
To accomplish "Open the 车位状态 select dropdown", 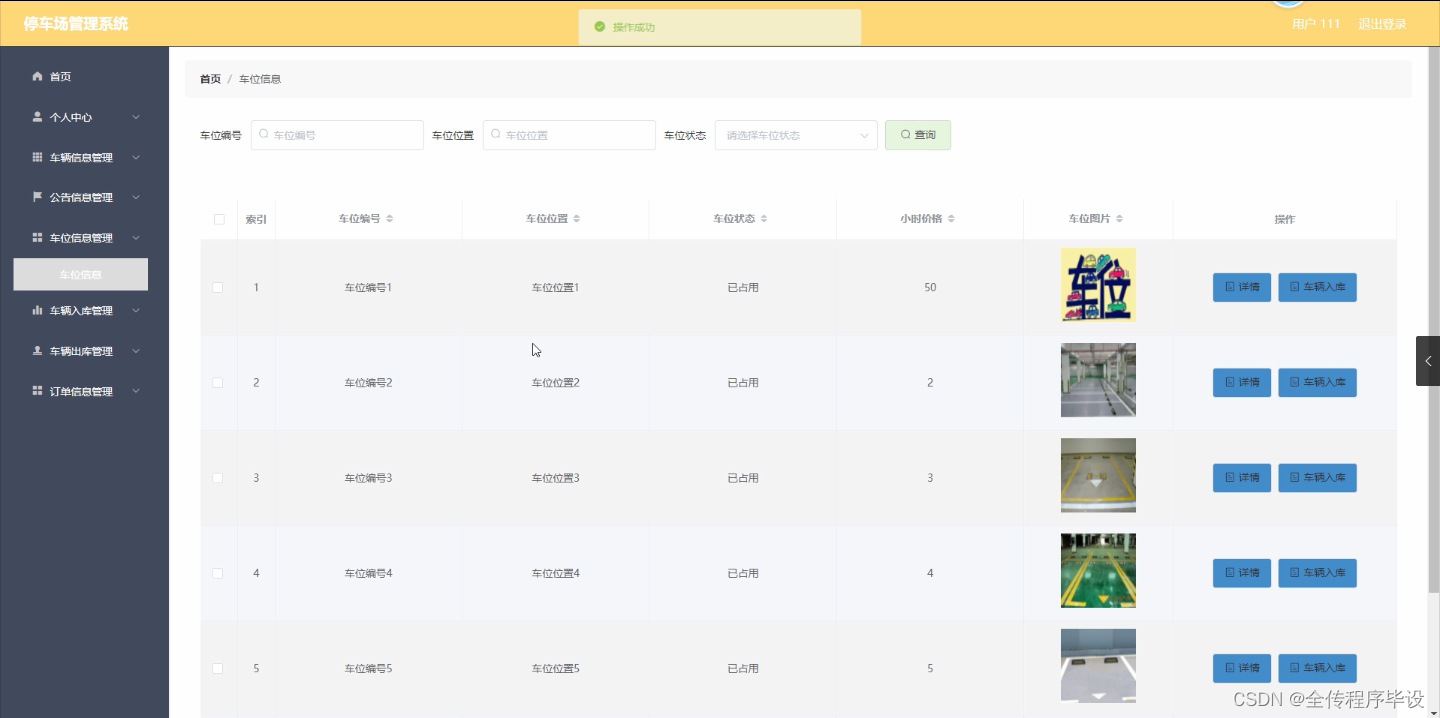I will 796,135.
